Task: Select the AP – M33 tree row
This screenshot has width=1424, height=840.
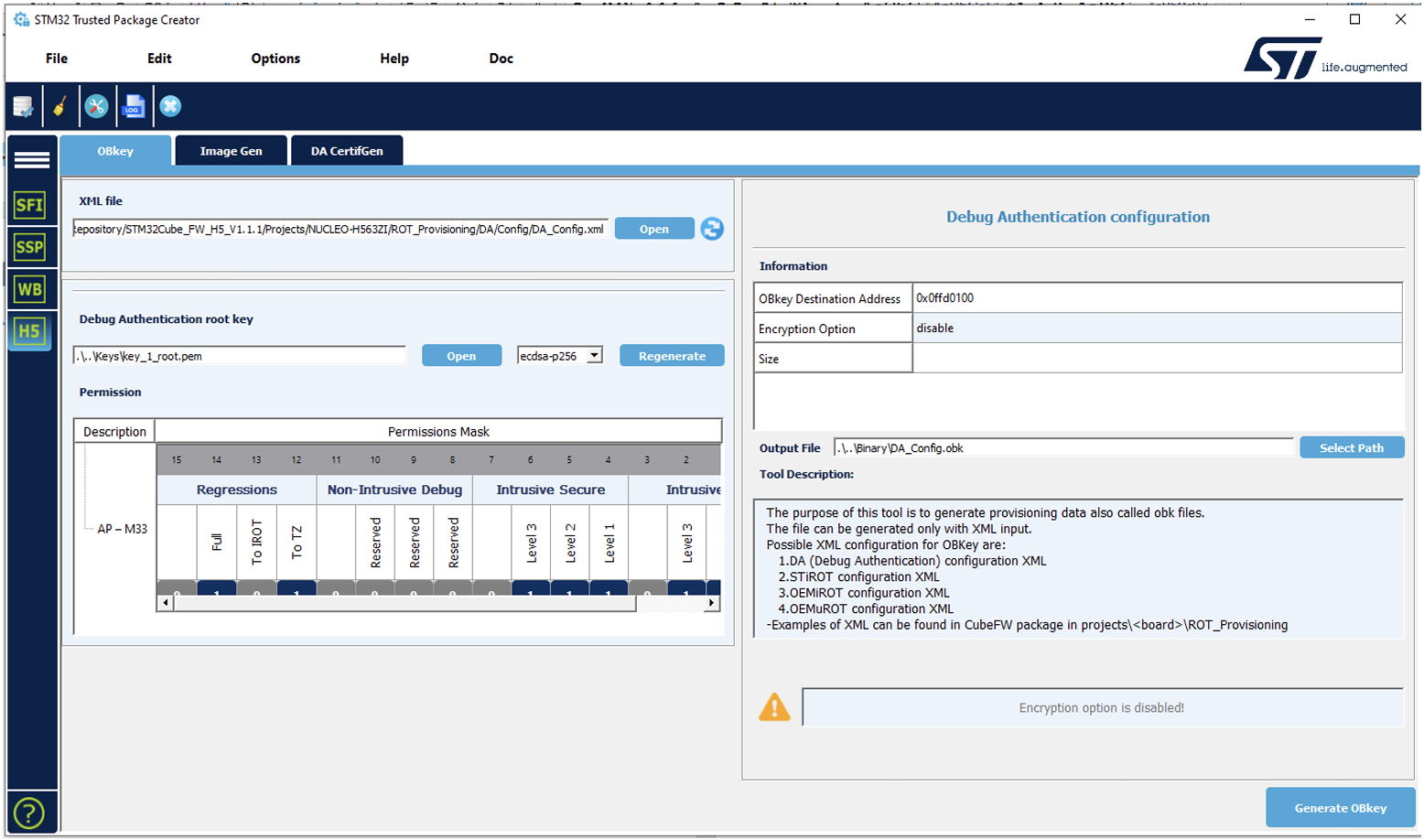Action: tap(122, 529)
